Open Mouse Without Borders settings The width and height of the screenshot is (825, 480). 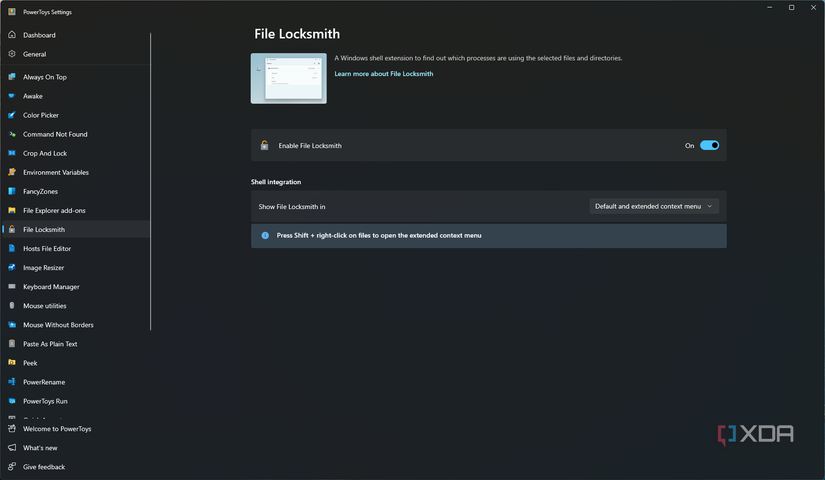pos(76,325)
